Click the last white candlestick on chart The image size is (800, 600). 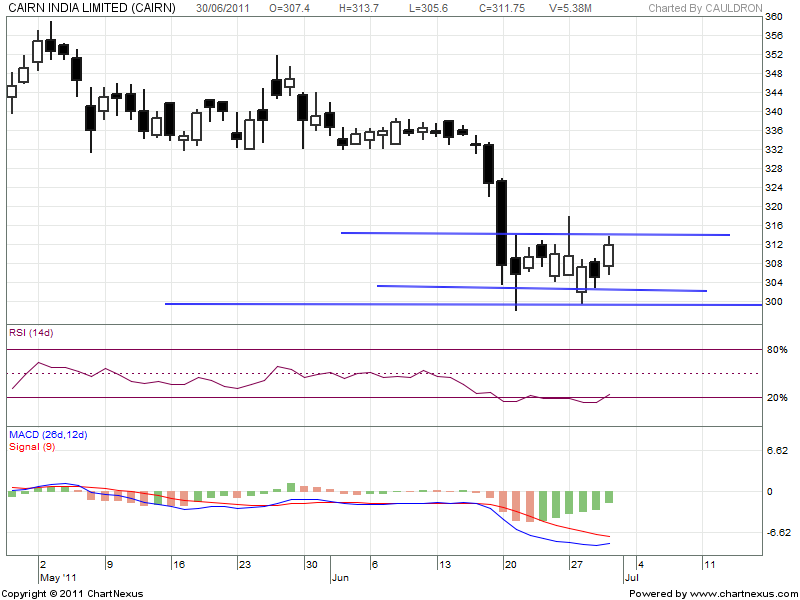point(608,256)
